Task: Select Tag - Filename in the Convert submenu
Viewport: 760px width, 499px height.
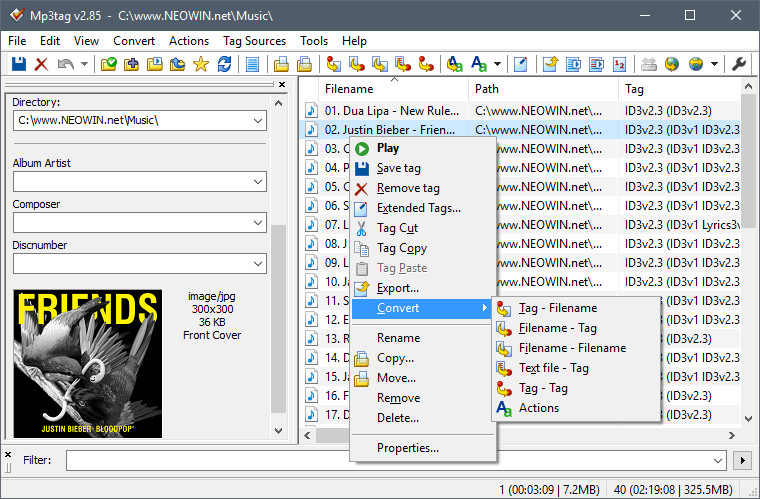Action: 576,308
